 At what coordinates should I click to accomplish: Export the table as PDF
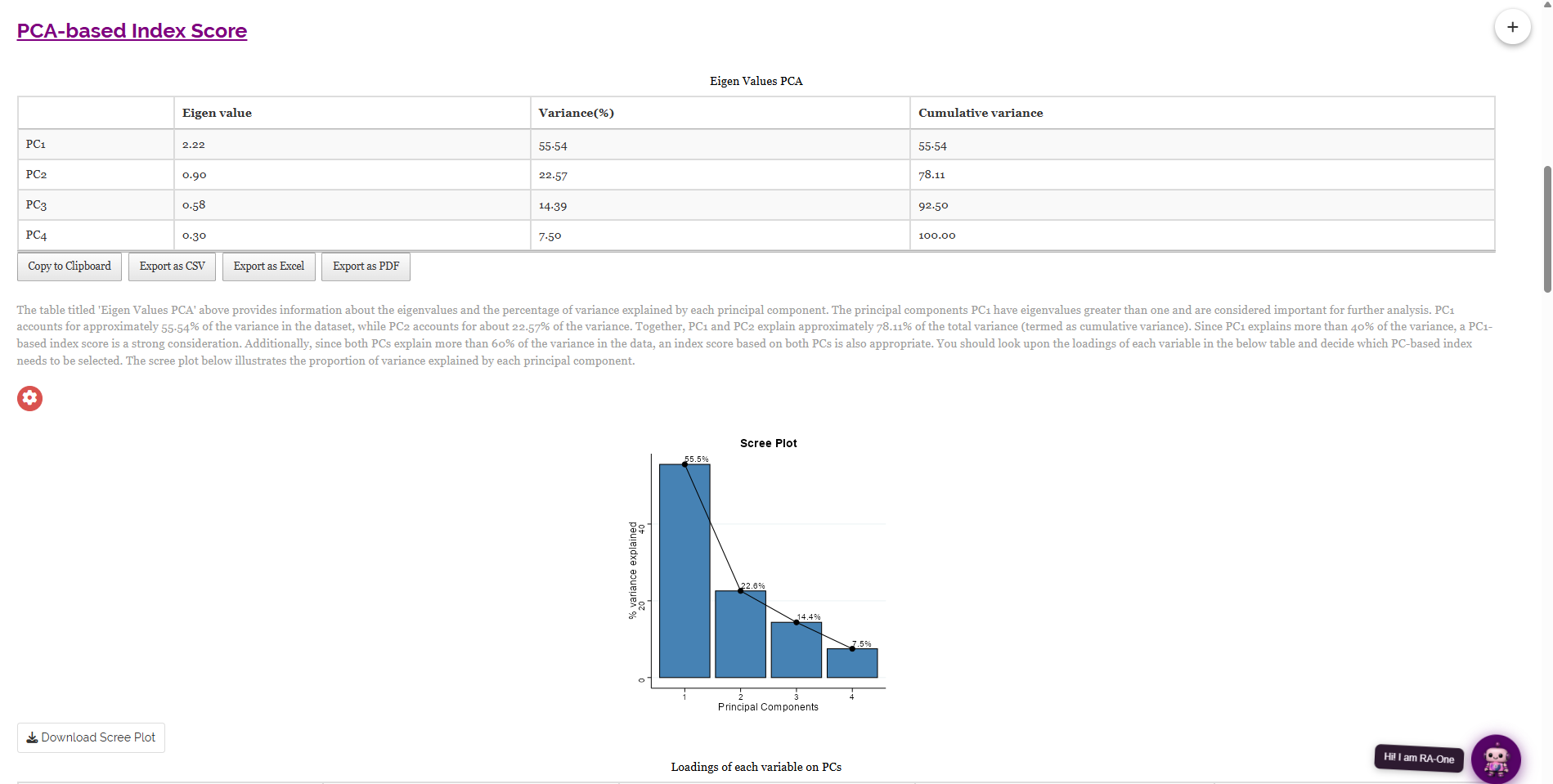(366, 267)
